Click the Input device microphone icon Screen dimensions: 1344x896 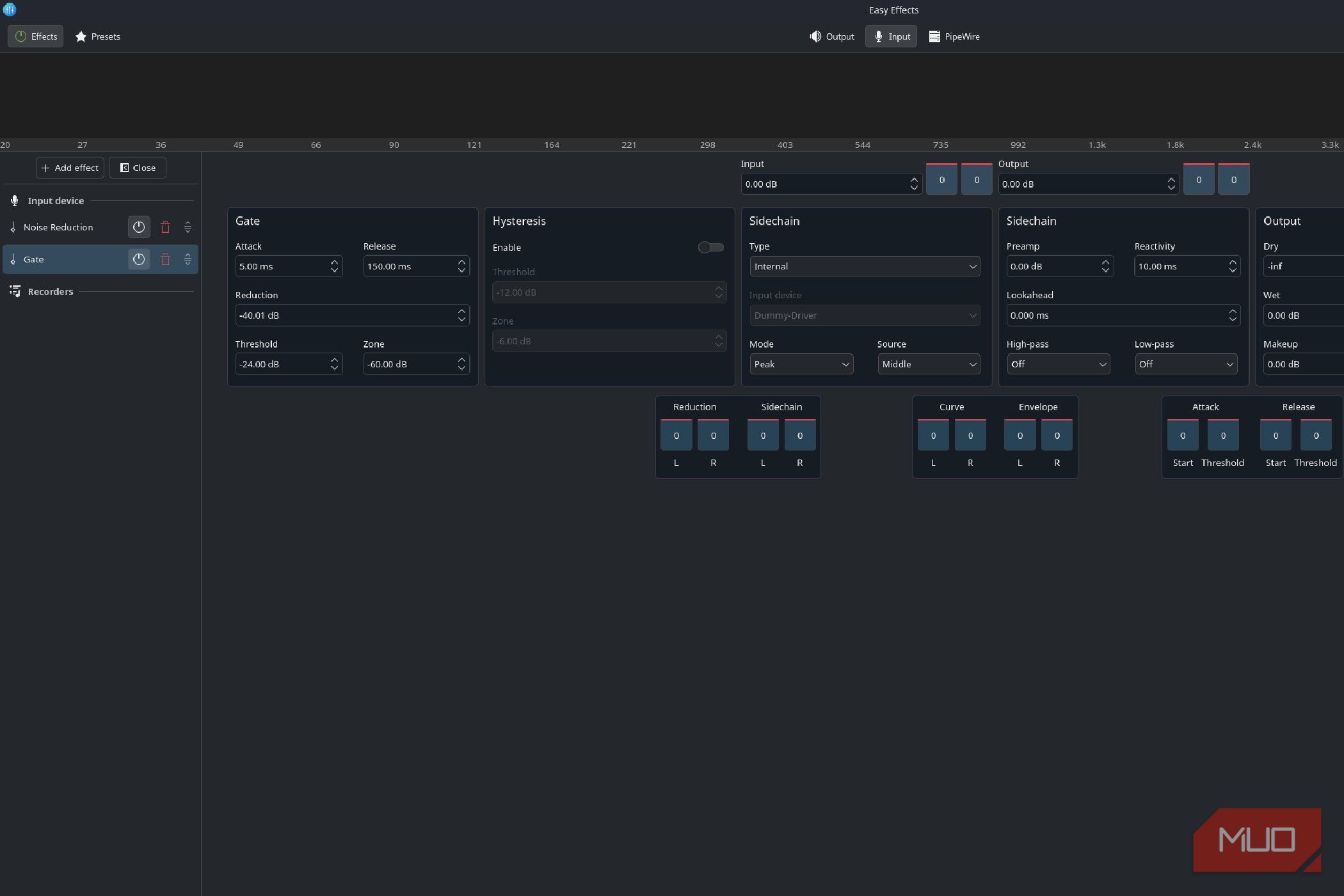point(15,201)
